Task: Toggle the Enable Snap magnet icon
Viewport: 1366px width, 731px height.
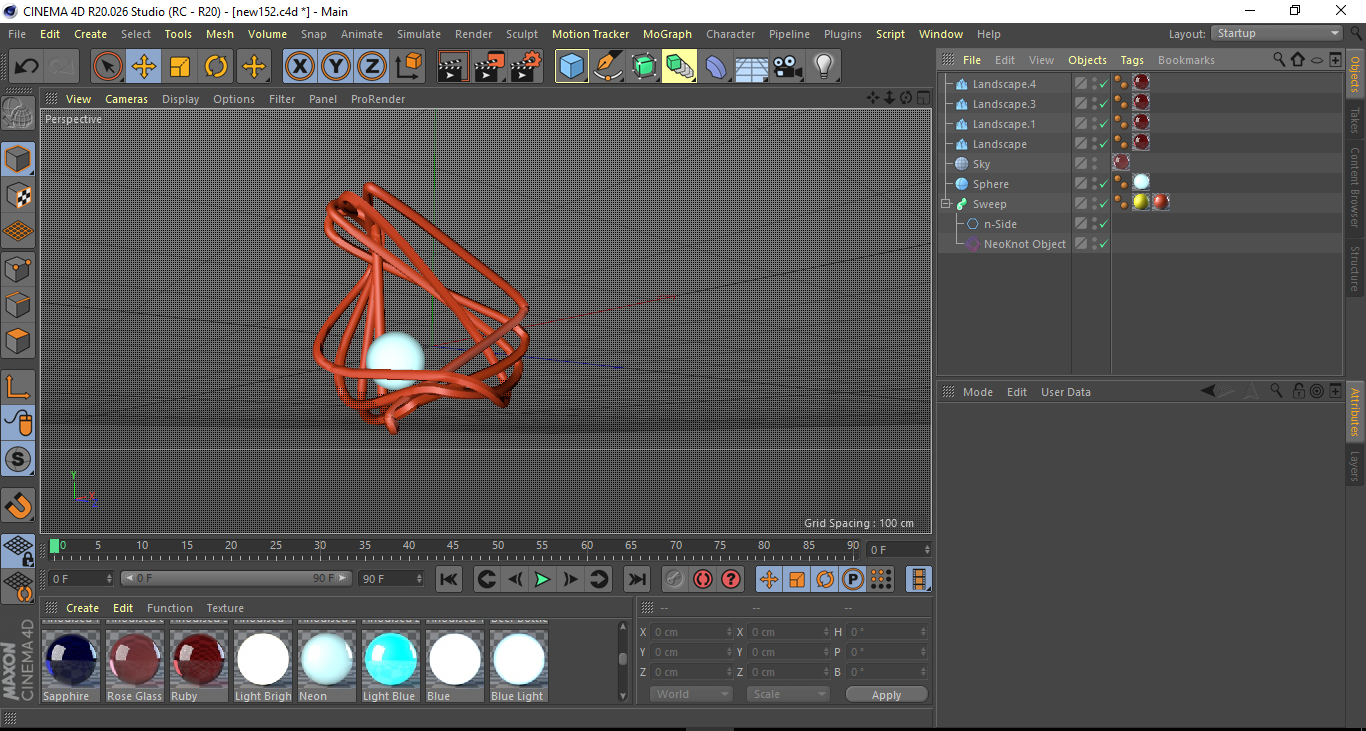Action: tap(18, 505)
